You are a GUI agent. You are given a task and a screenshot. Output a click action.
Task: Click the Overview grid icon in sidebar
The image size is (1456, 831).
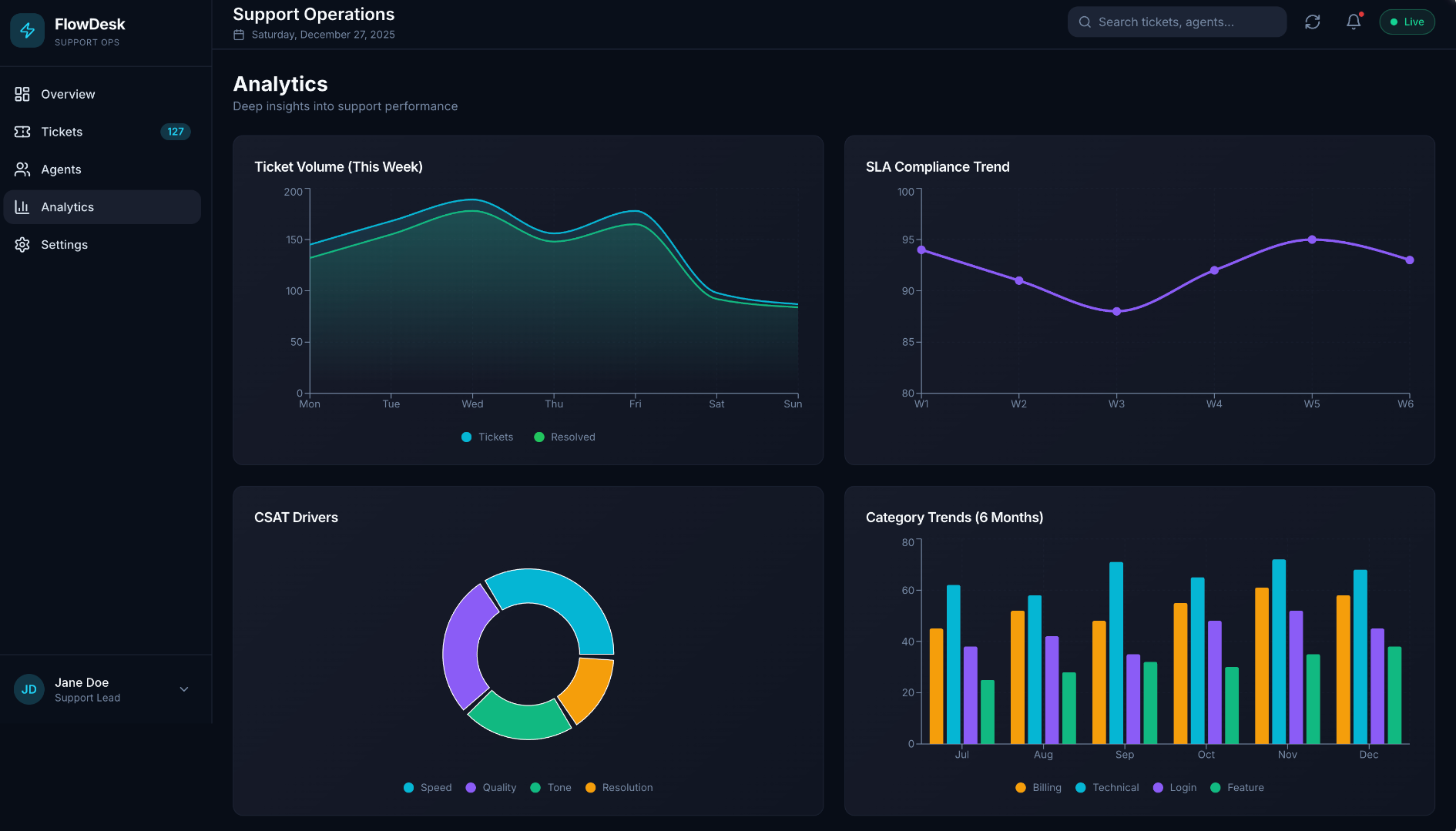coord(22,94)
